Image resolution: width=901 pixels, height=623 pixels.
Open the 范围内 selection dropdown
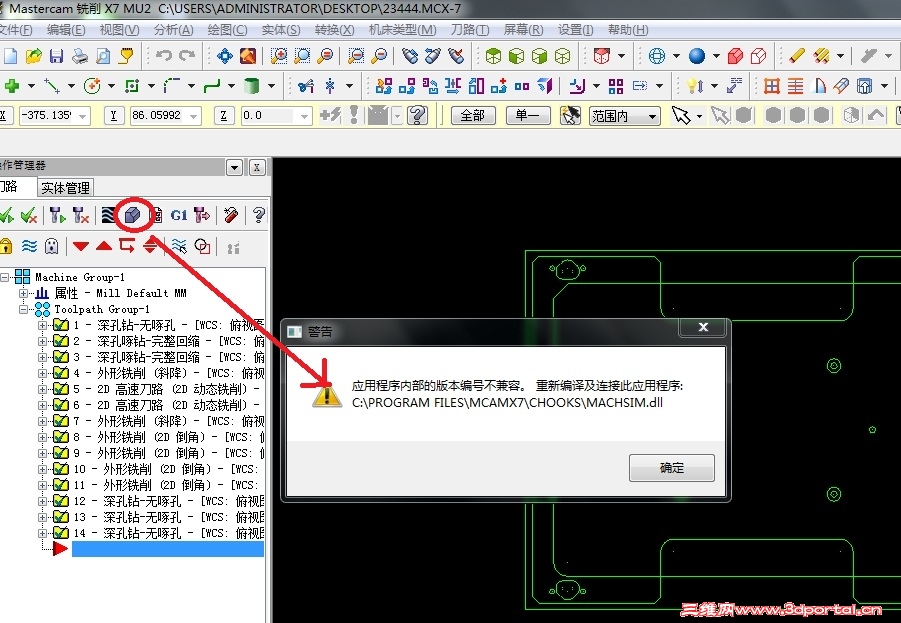click(624, 116)
